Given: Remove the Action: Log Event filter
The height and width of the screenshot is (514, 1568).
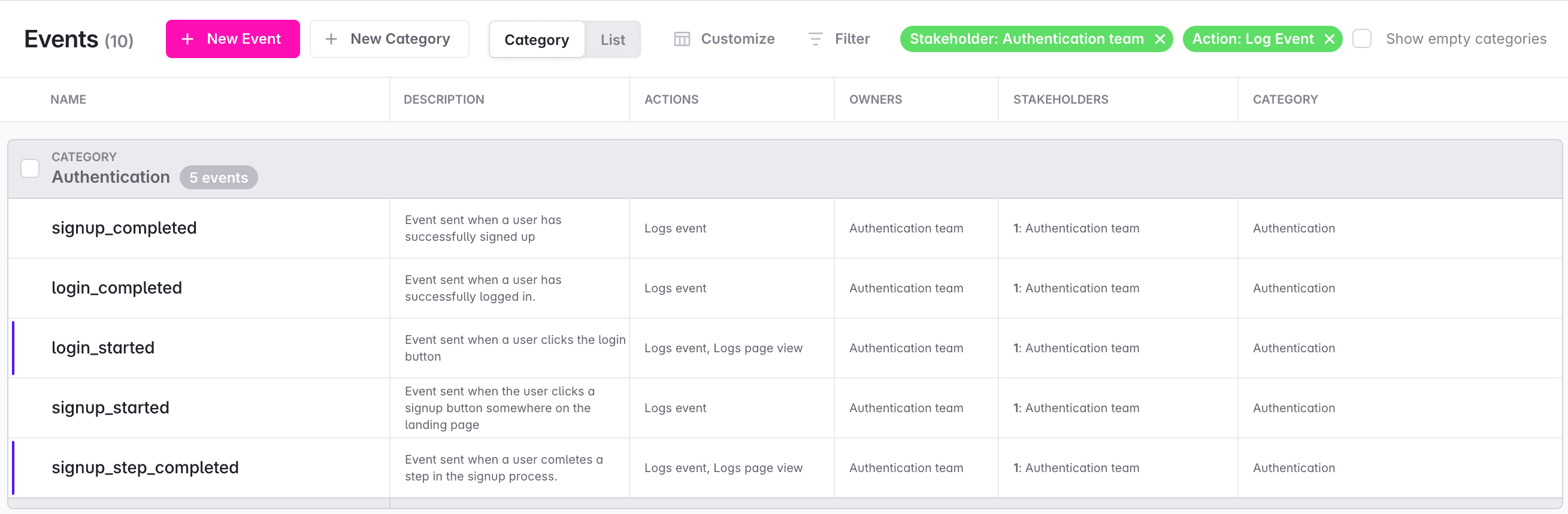Looking at the screenshot, I should (x=1330, y=39).
